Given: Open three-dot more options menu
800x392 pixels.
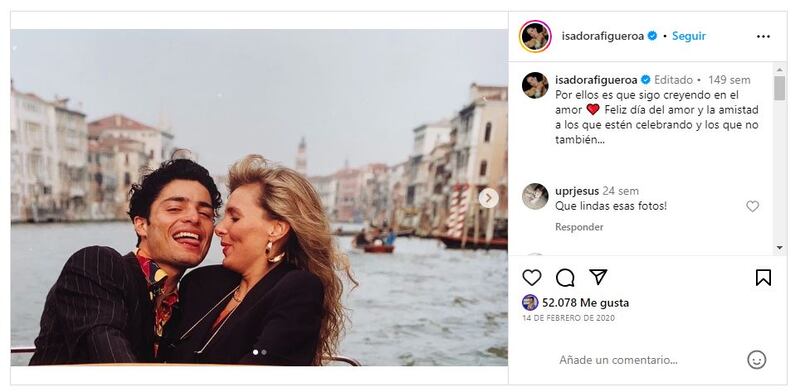Looking at the screenshot, I should point(763,36).
